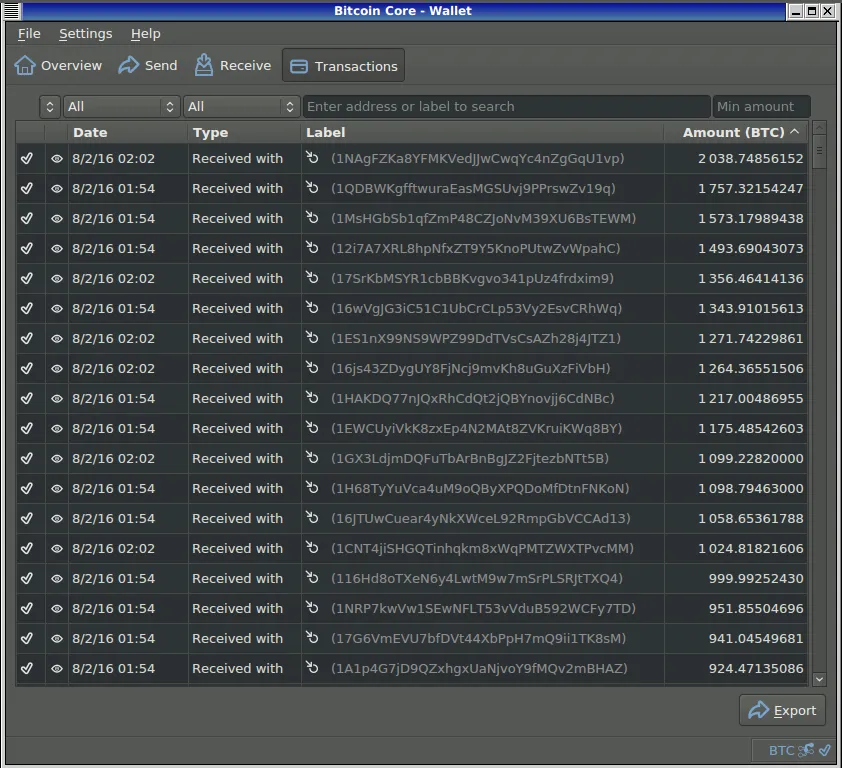
Task: Click eye icon for 1 573.17989438 row
Action: (56, 219)
